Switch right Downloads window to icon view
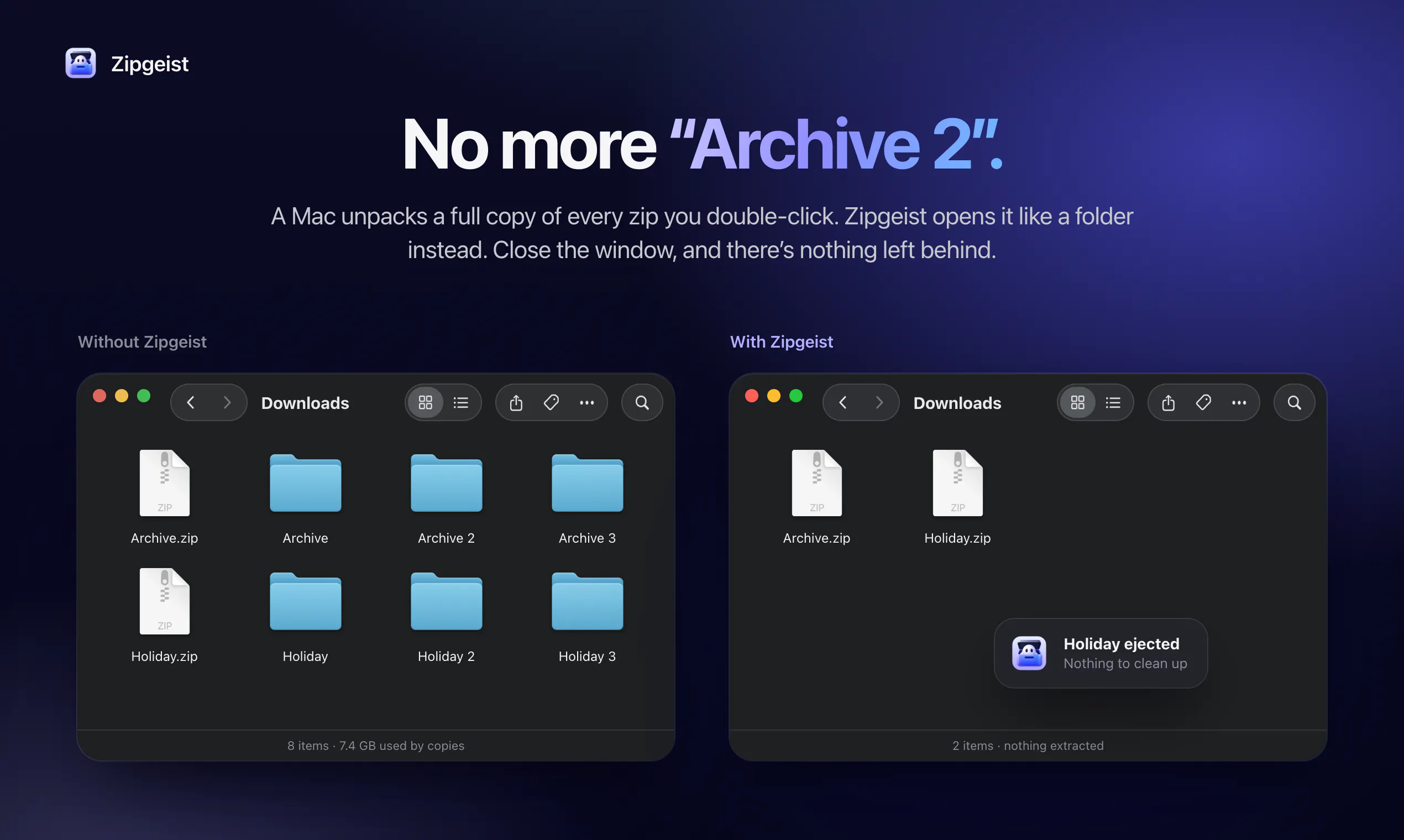This screenshot has height=840, width=1404. coord(1077,402)
